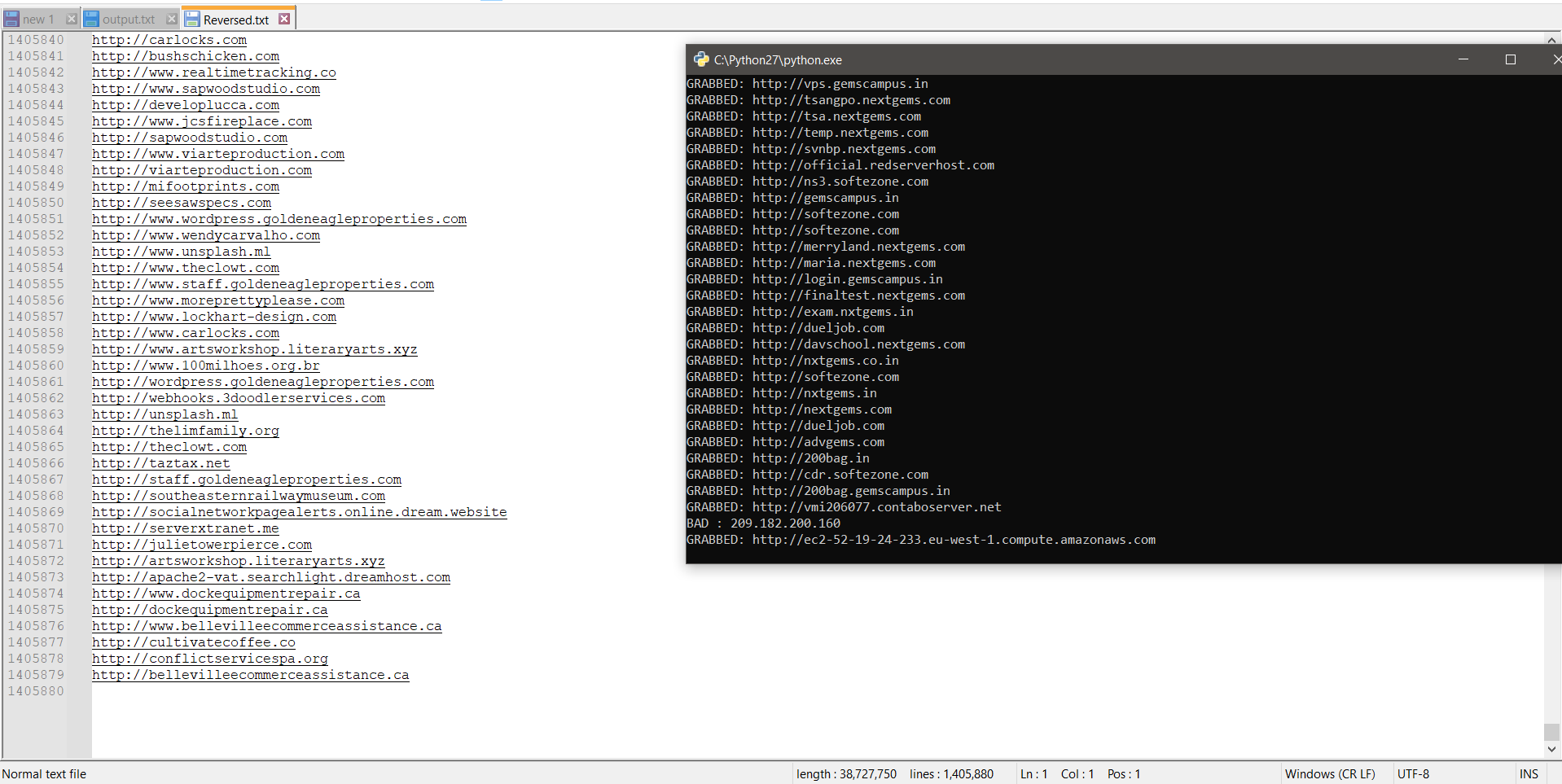Click the Ln : 1 position field

tap(1033, 774)
